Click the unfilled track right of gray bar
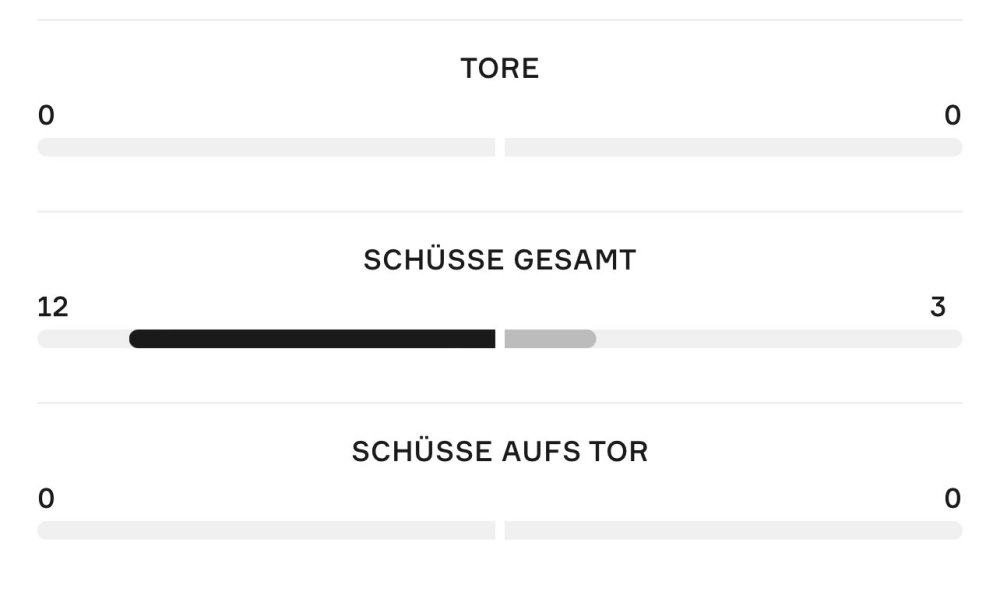The width and height of the screenshot is (1000, 592). point(779,339)
